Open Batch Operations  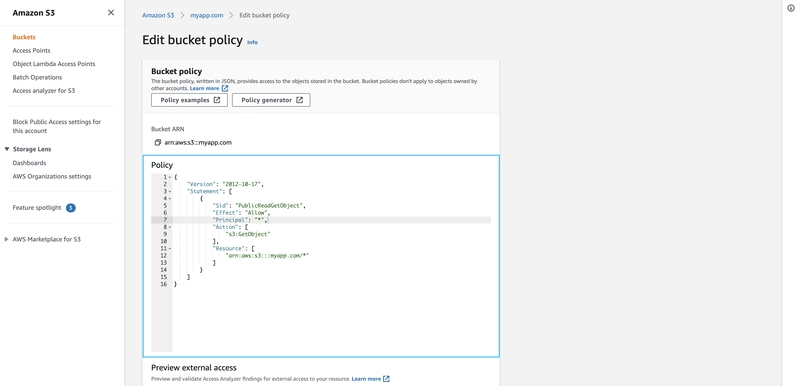pyautogui.click(x=37, y=78)
